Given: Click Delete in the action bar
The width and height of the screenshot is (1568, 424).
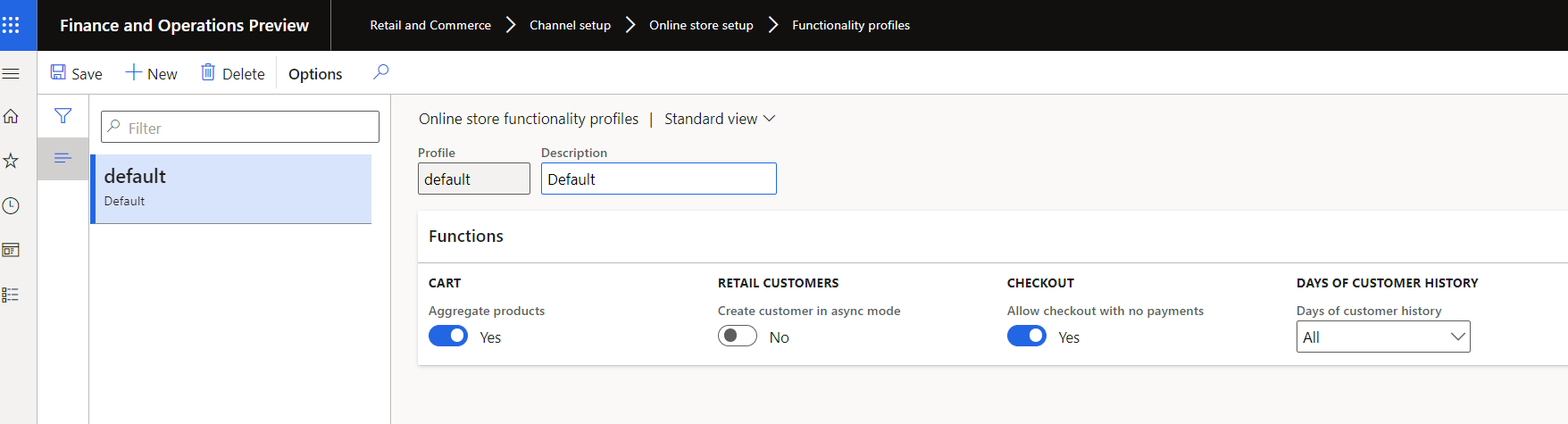Looking at the screenshot, I should pos(232,73).
